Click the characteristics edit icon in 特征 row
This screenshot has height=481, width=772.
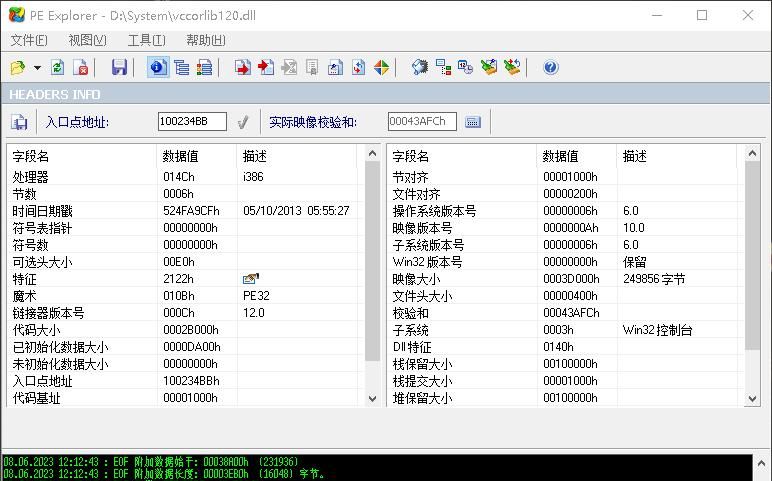(251, 279)
